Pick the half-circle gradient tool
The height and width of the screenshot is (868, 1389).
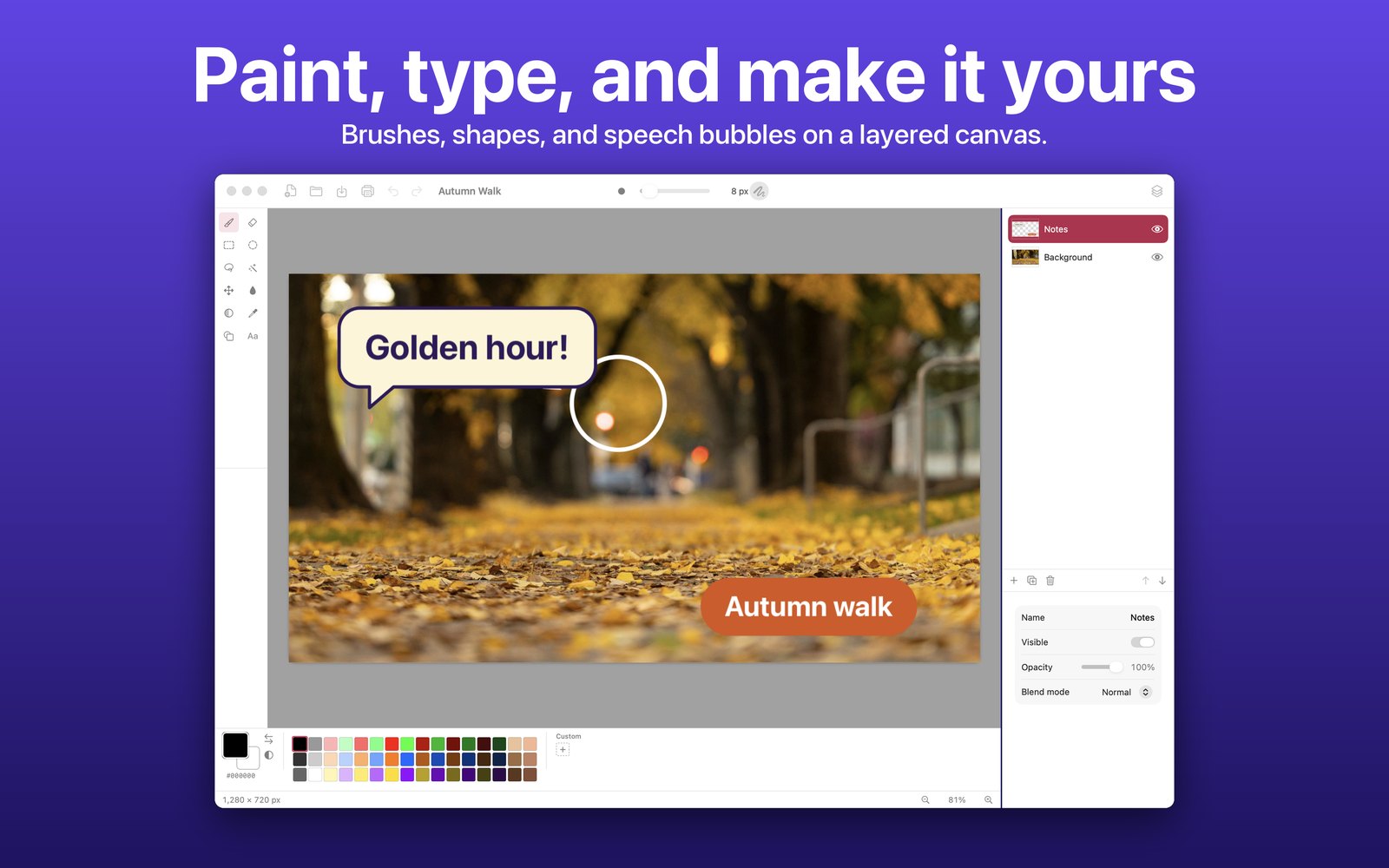229,313
